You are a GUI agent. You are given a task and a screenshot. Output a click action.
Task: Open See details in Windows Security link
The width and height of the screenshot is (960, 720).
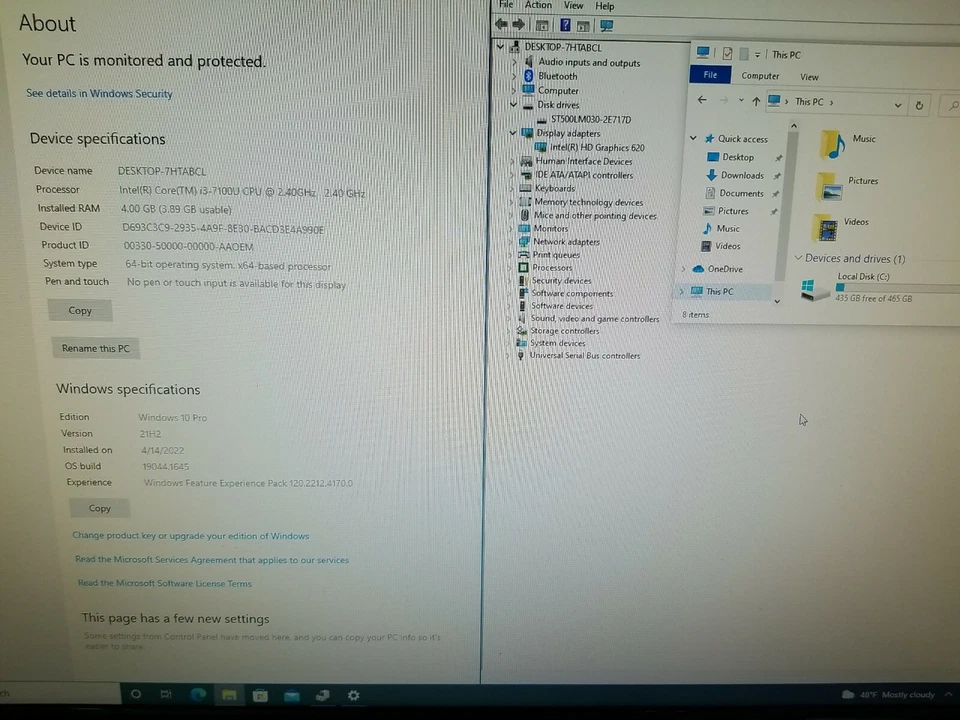(98, 93)
